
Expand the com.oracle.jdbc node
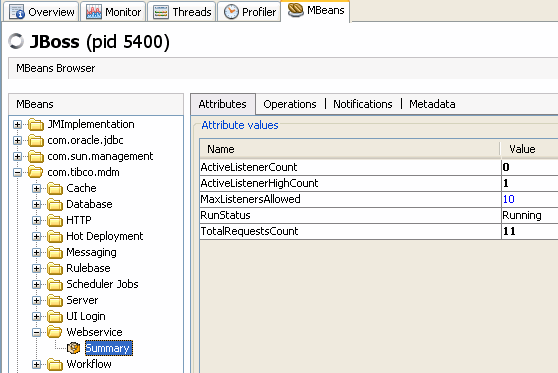tap(17, 140)
